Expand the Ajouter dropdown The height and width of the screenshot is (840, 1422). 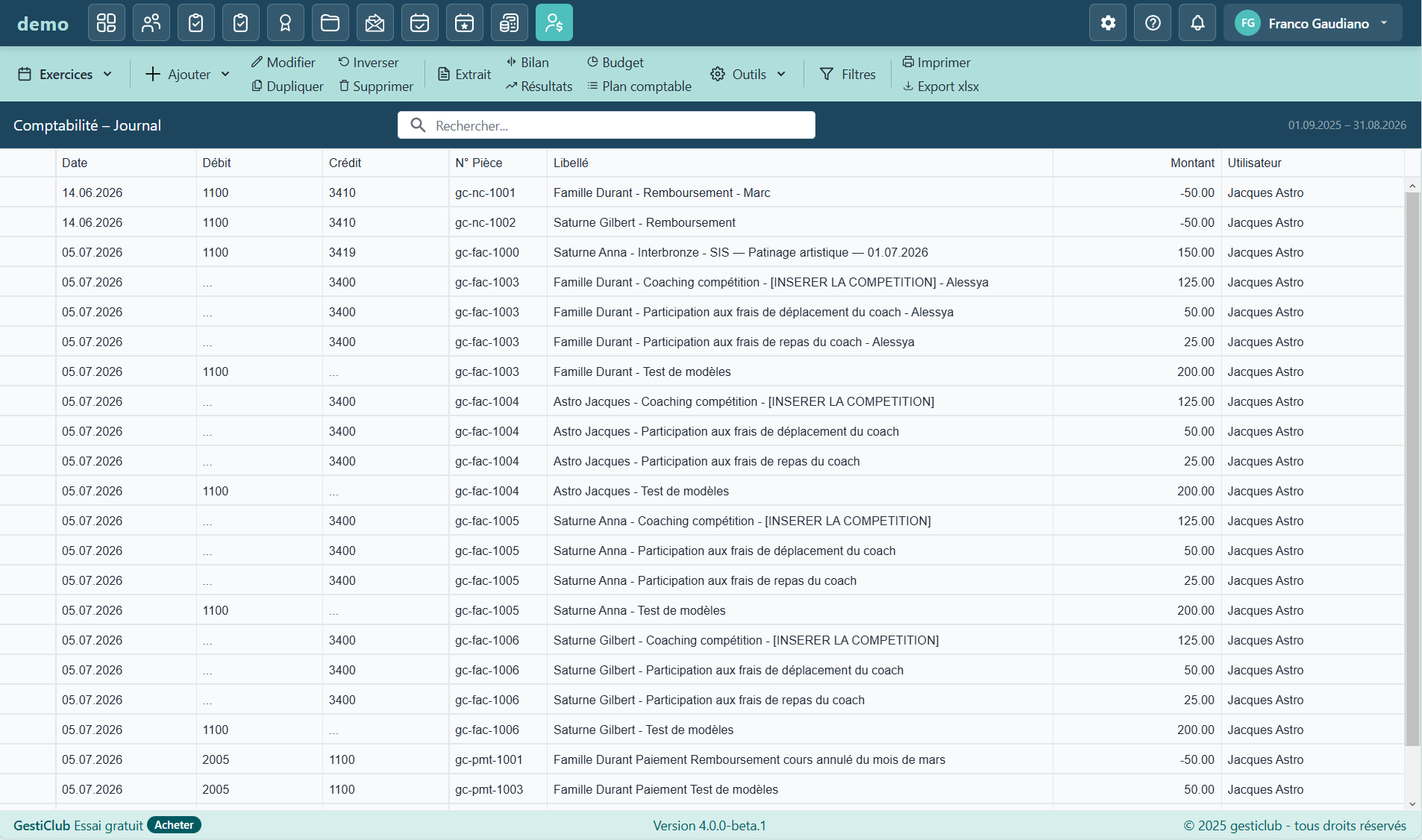pos(187,74)
